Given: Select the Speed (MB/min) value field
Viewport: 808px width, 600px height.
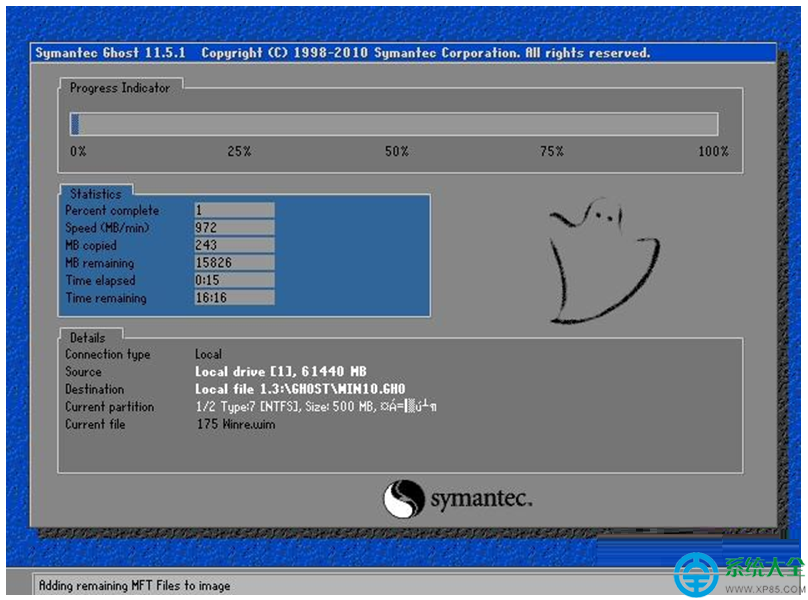Looking at the screenshot, I should [234, 228].
